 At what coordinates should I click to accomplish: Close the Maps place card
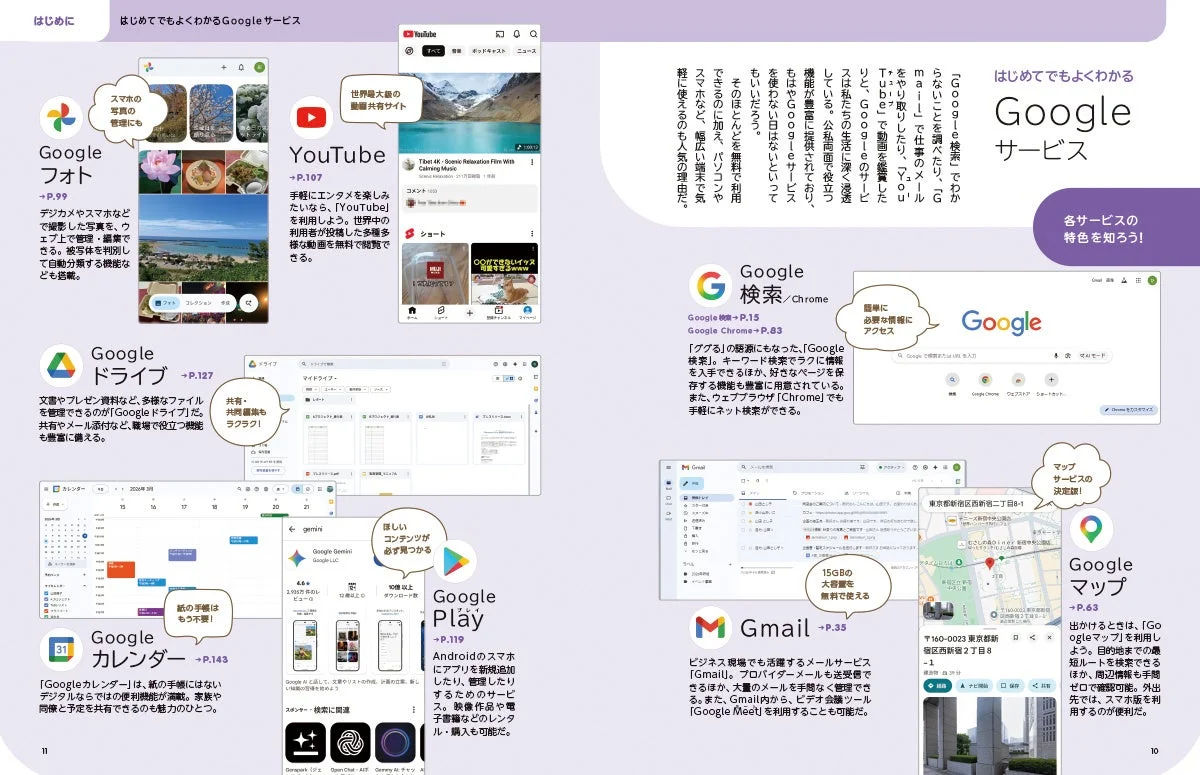click(1049, 637)
